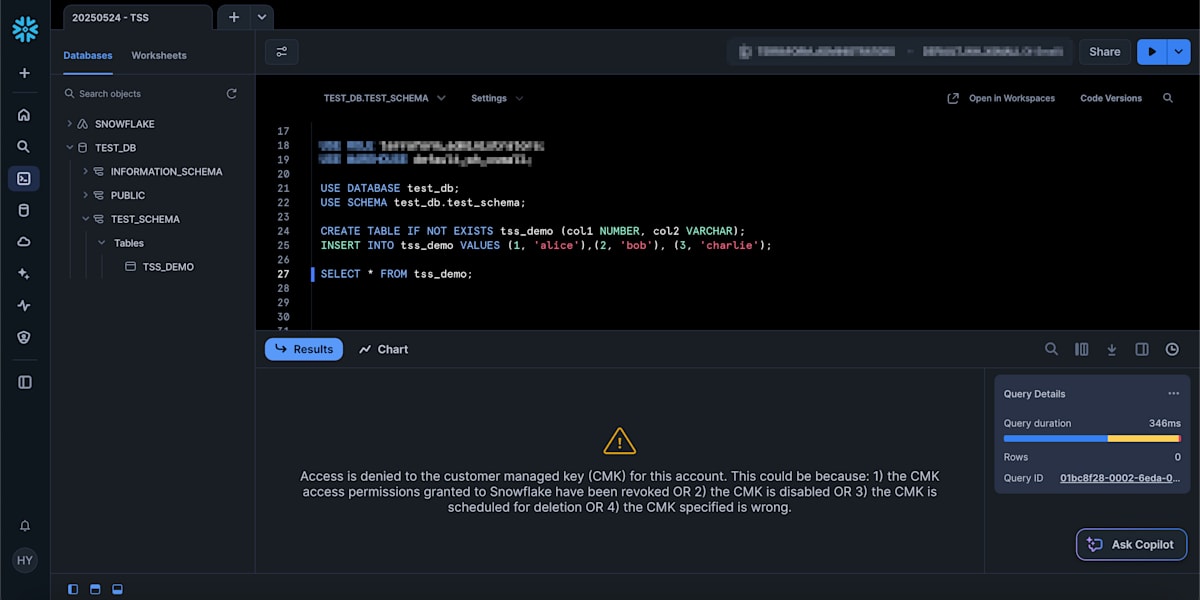
Task: Add a new worksheet tab
Action: (233, 17)
